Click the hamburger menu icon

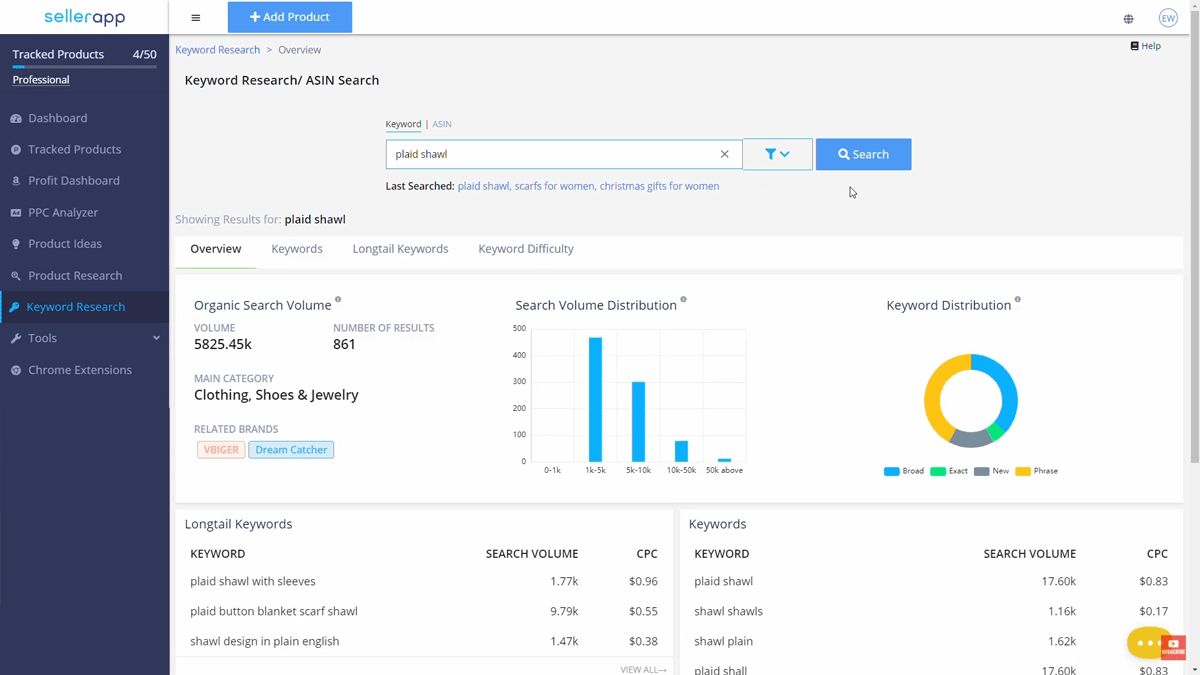[196, 17]
